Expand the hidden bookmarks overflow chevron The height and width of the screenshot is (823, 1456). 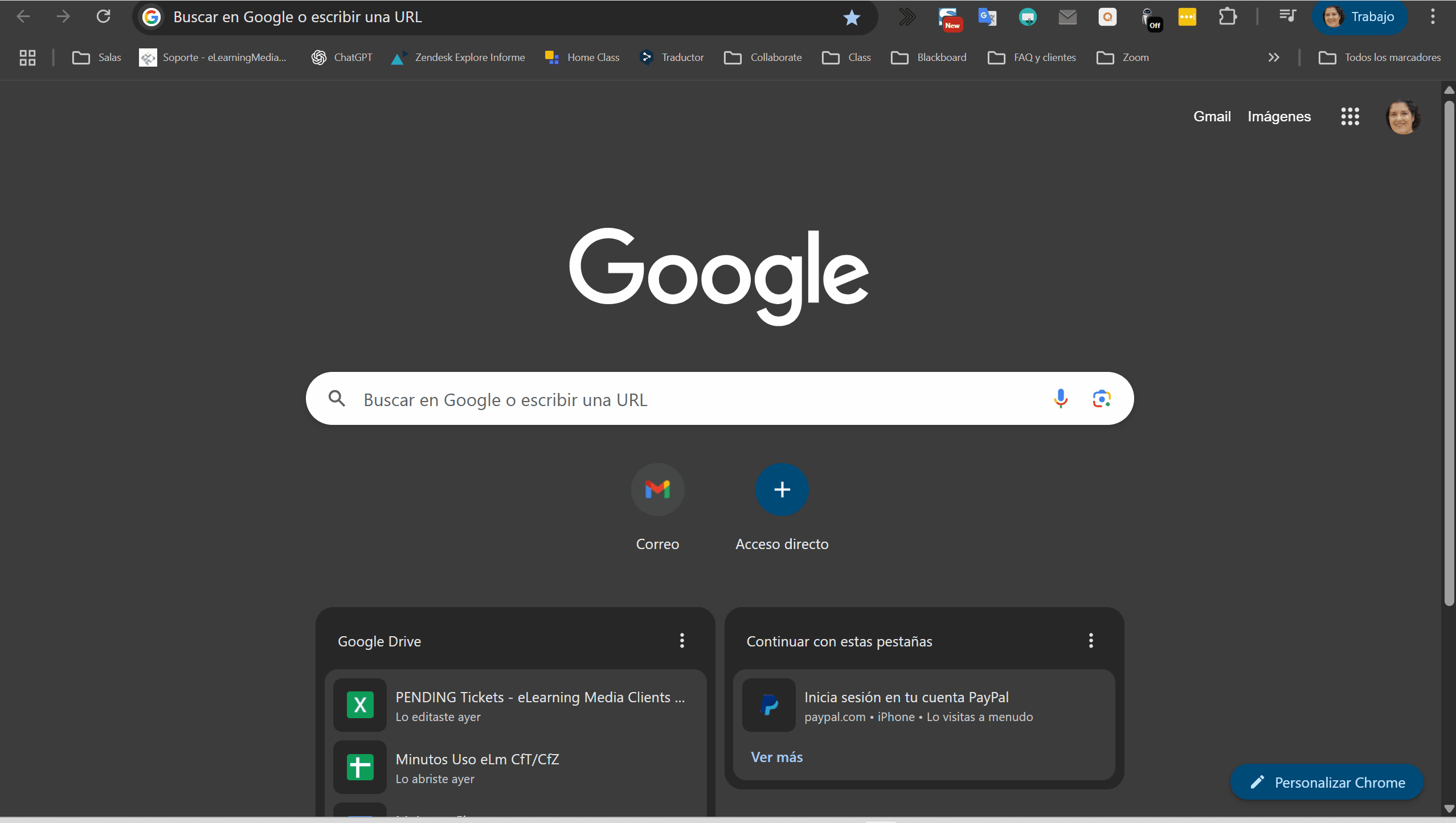[1274, 58]
